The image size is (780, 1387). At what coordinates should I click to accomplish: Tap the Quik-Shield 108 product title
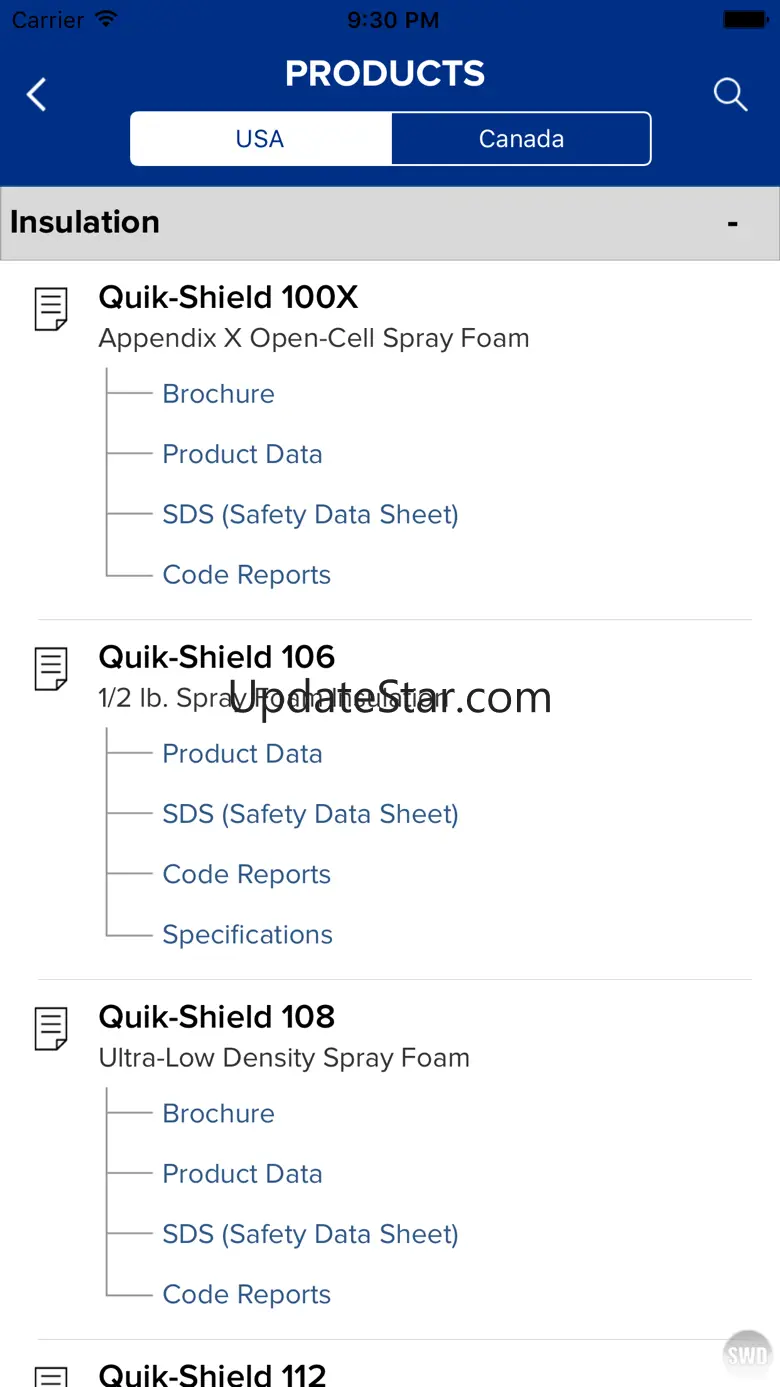coord(216,1017)
